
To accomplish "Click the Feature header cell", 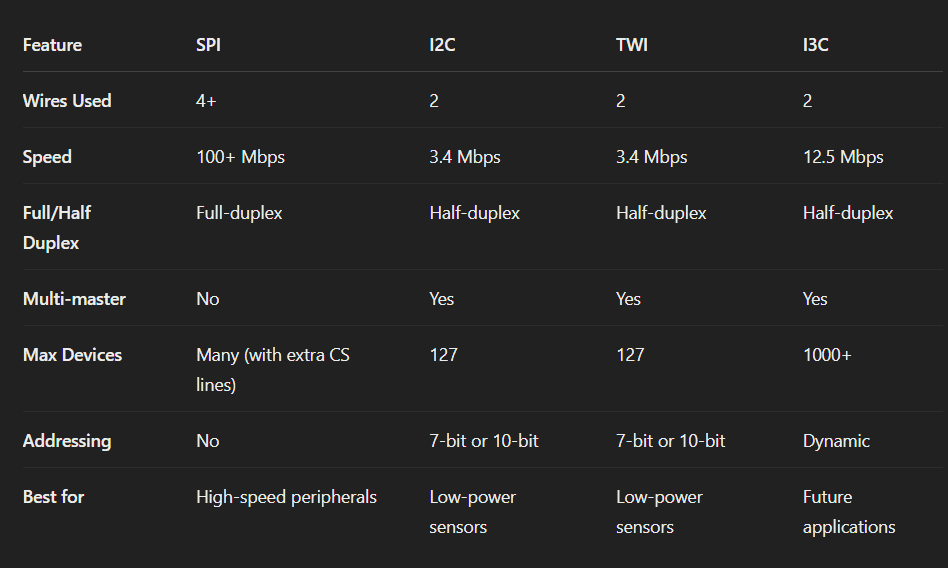I will coord(52,45).
